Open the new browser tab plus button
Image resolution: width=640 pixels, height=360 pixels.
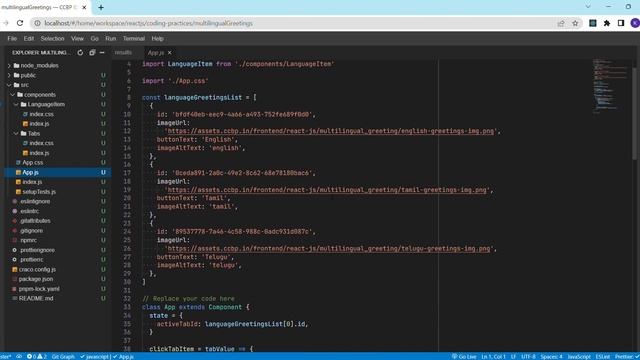point(101,7)
